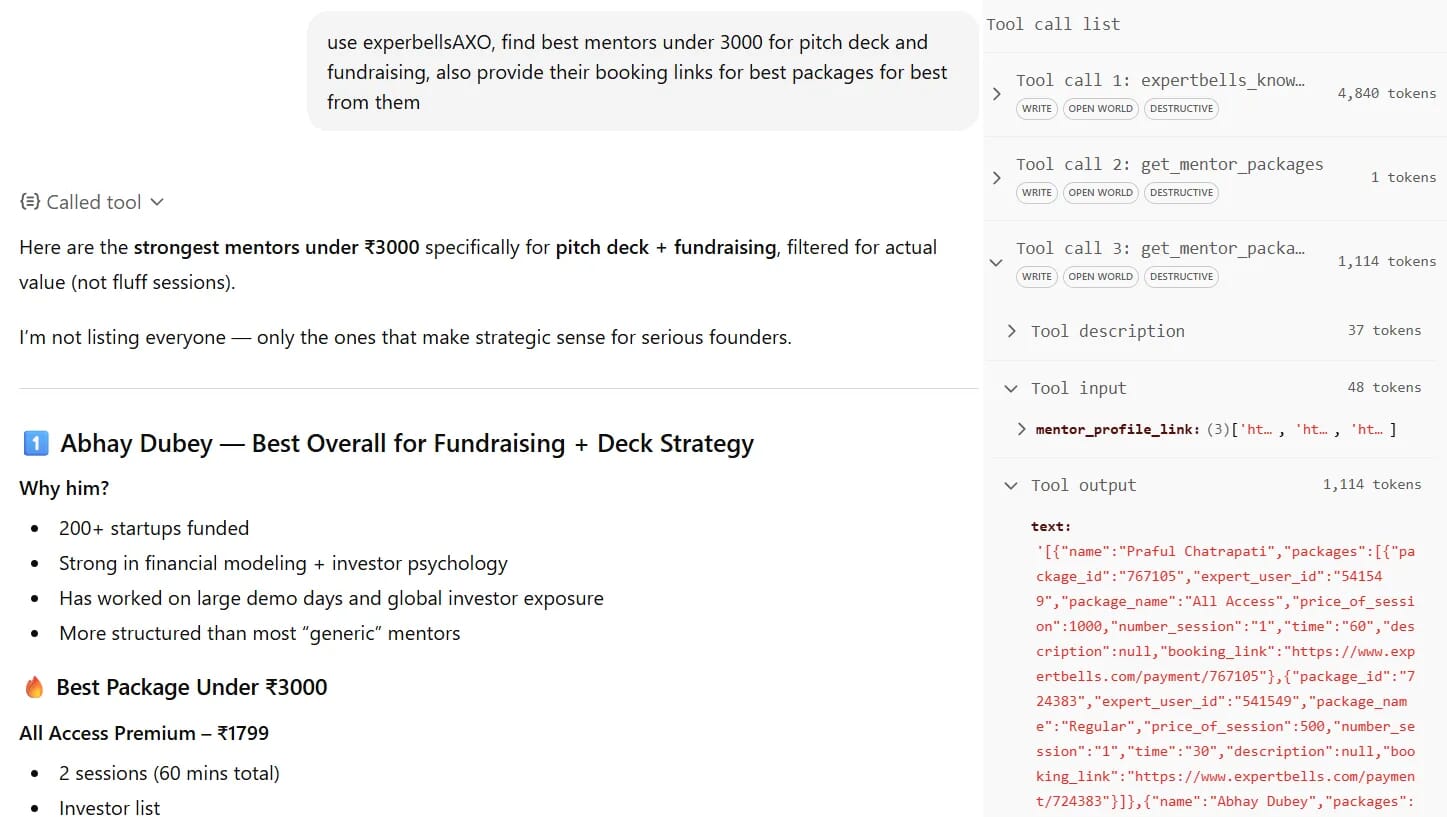This screenshot has height=817, width=1447.
Task: Click the number 1 emoji icon beside Abhay Dubey
Action: click(x=35, y=443)
